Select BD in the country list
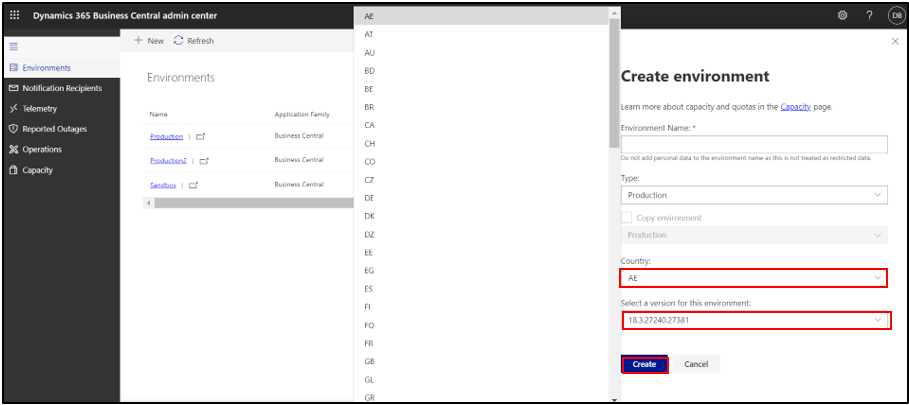This screenshot has width=909, height=405. click(482, 71)
